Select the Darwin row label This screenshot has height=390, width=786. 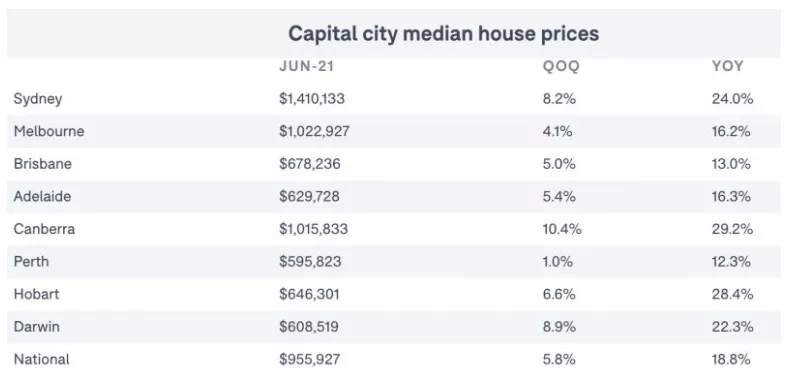click(37, 327)
